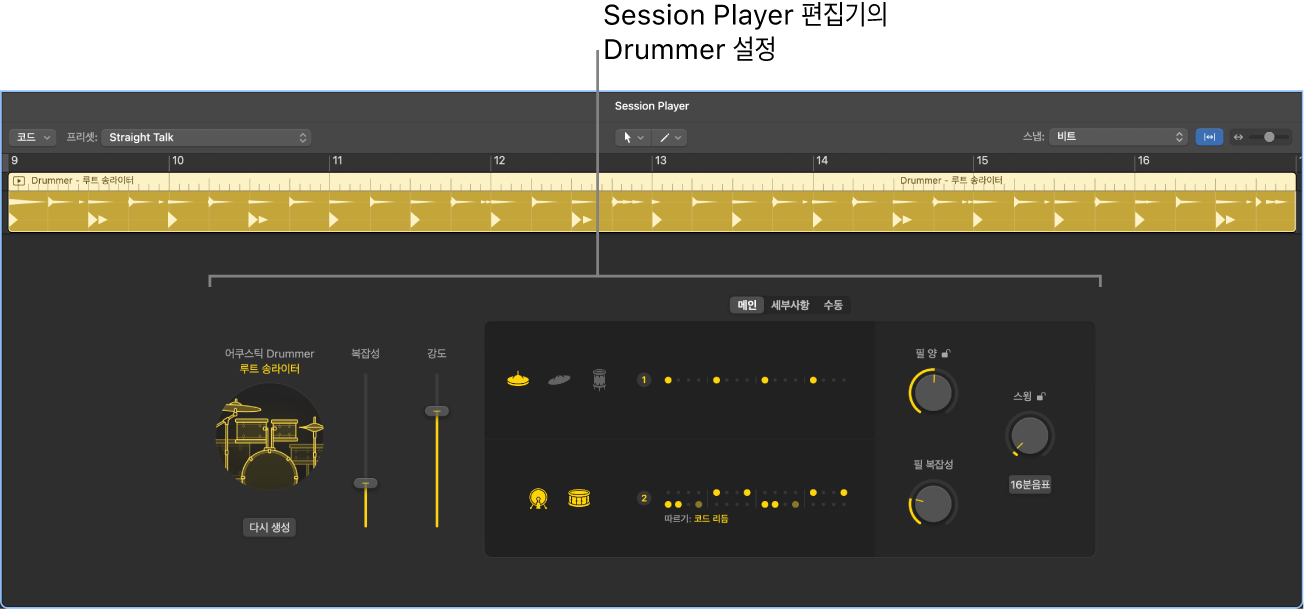The image size is (1306, 609).
Task: Click bar 11 on the ruler
Action: click(x=338, y=160)
